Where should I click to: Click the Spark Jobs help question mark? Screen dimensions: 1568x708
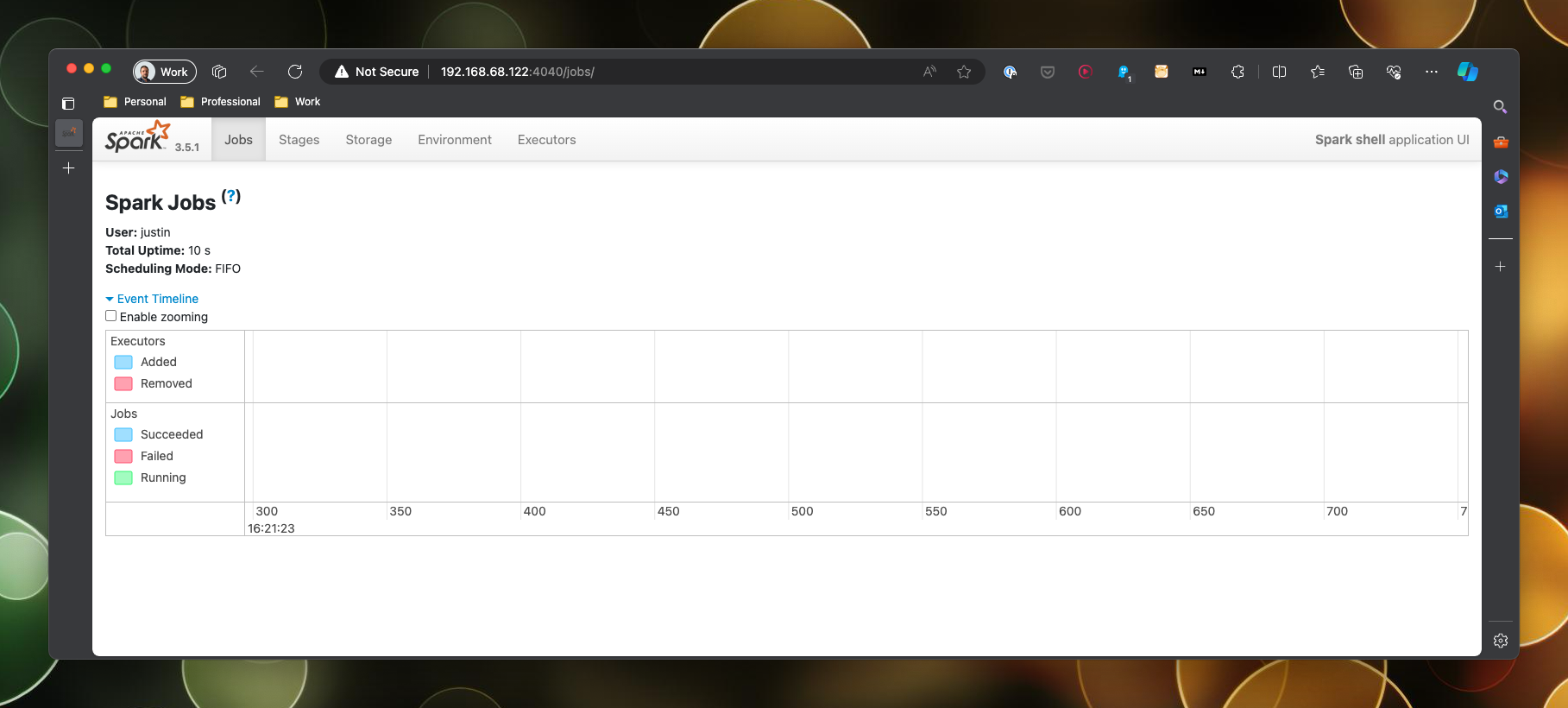(231, 196)
